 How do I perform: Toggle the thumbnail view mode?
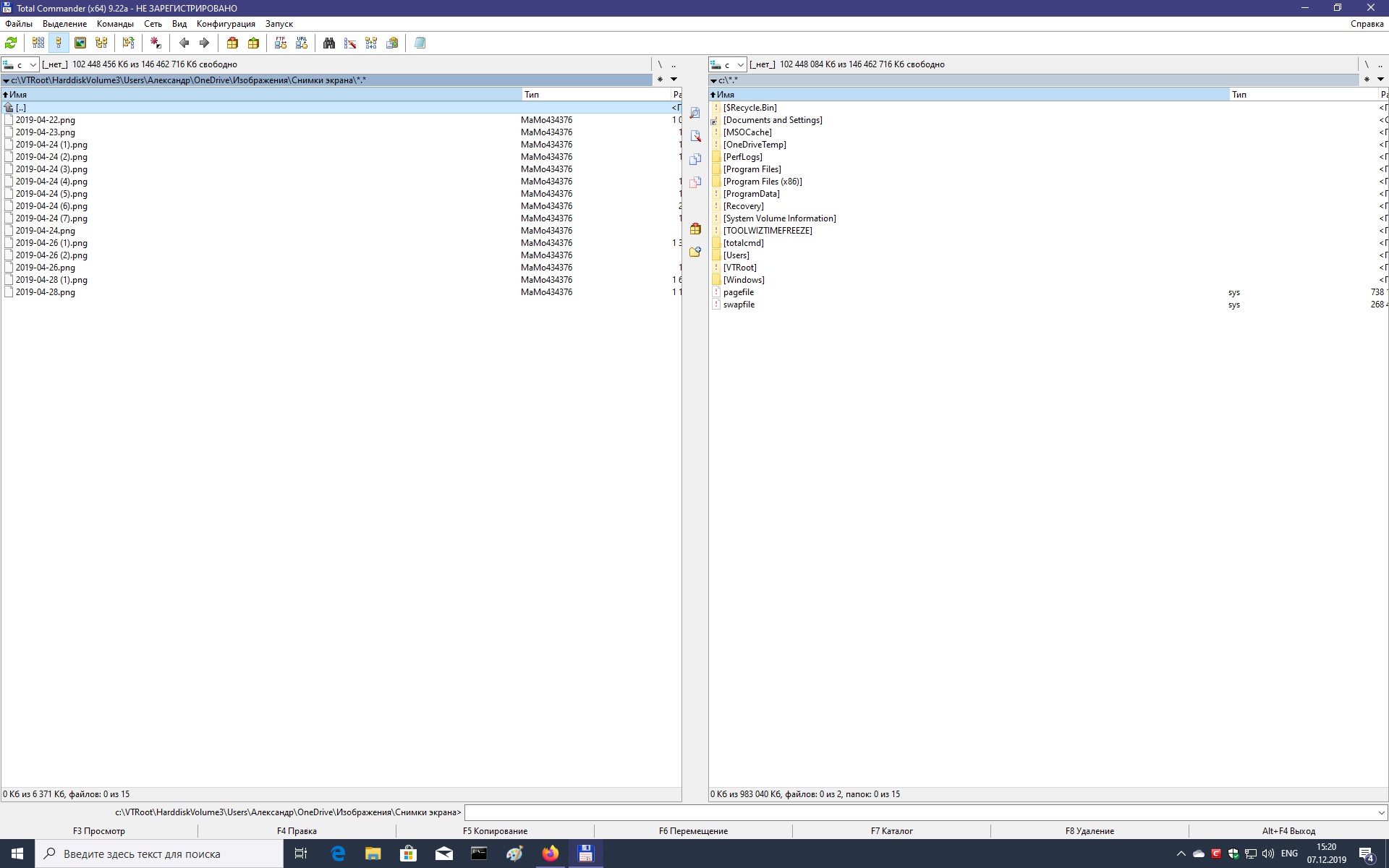[80, 43]
